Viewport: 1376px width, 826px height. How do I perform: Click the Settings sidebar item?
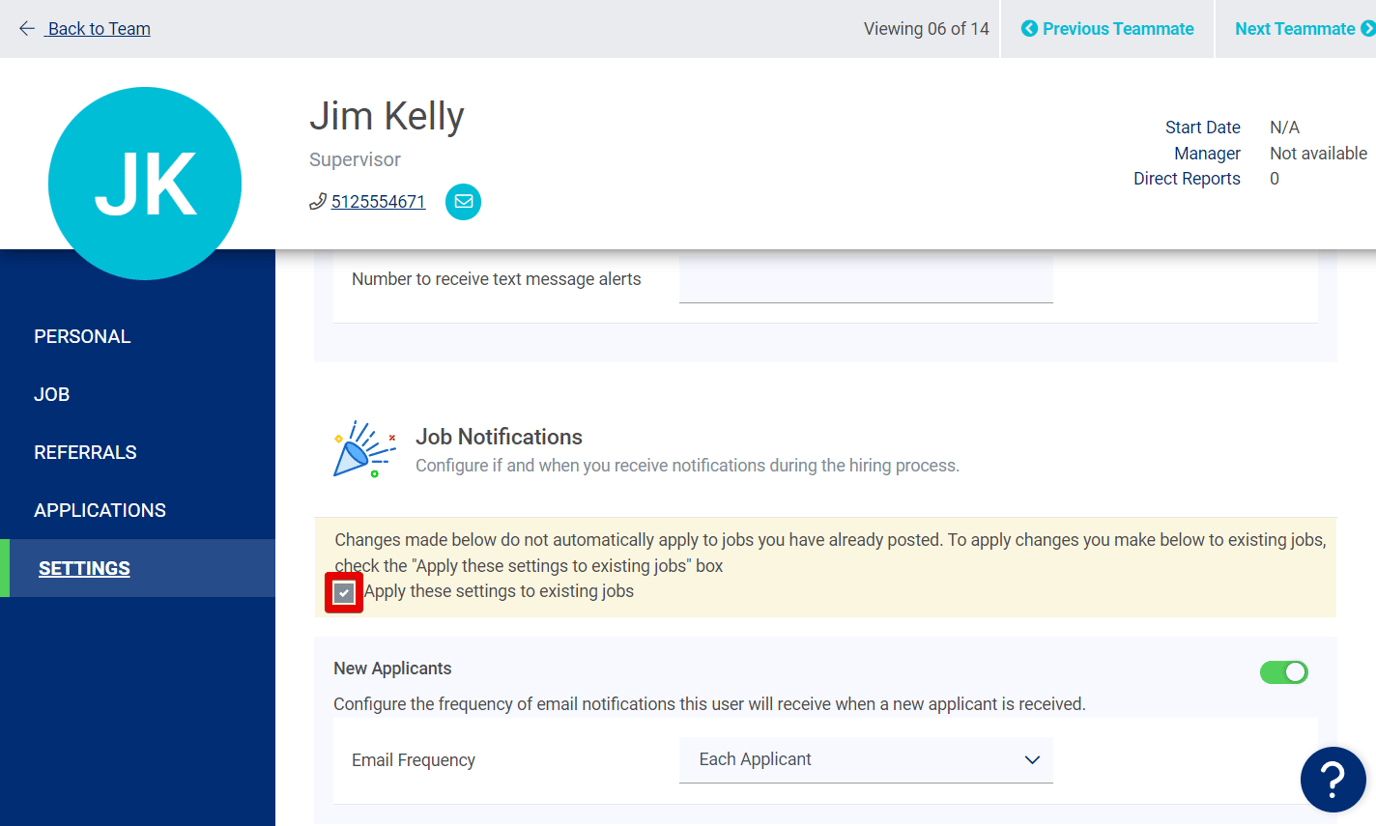point(84,568)
